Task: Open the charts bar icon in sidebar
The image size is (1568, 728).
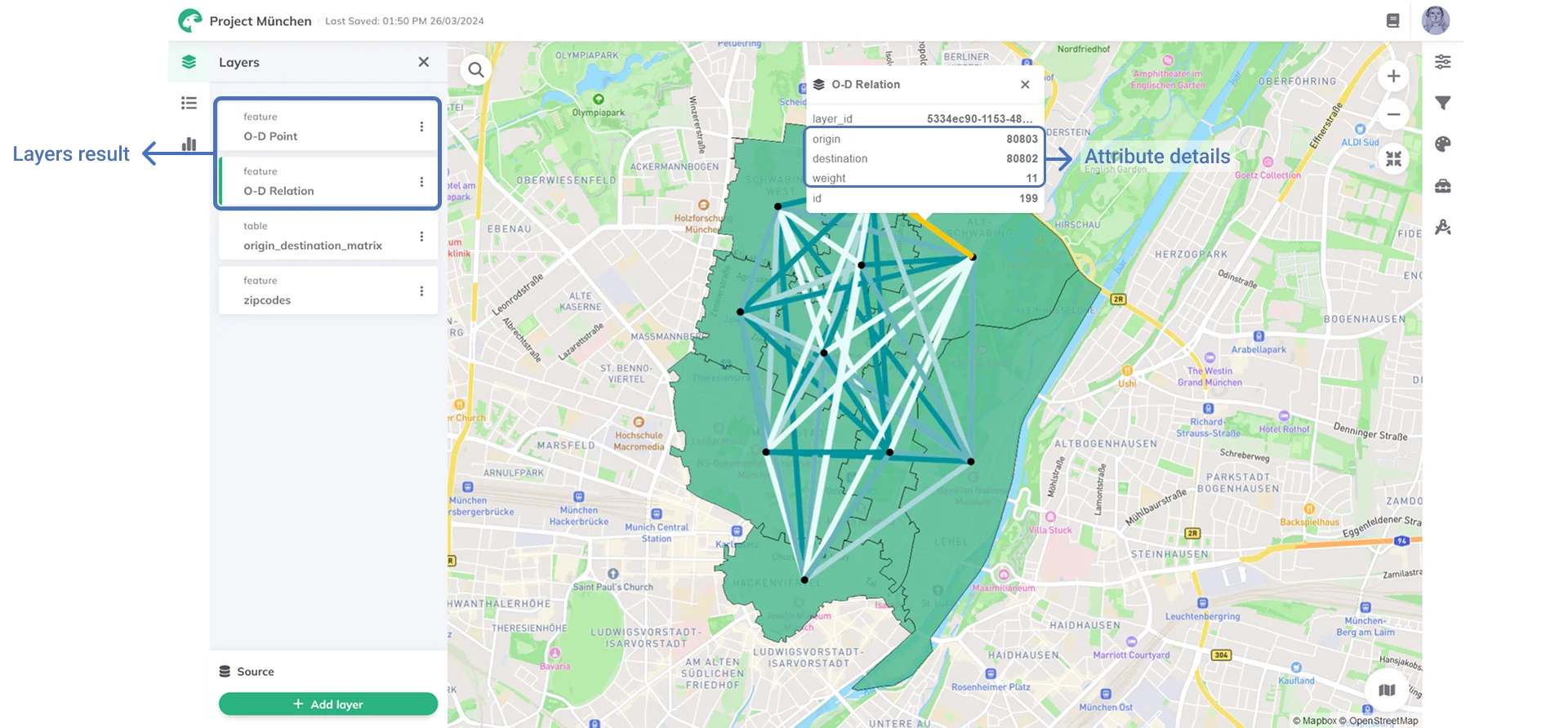Action: pyautogui.click(x=189, y=144)
